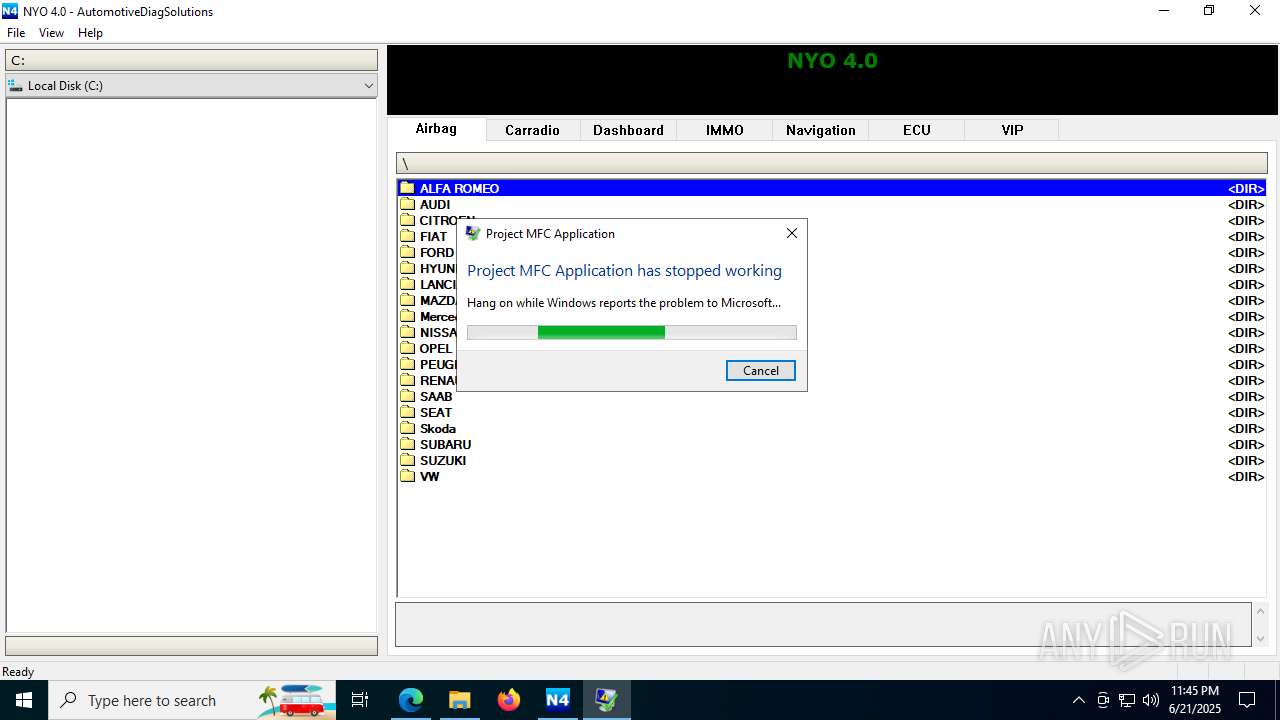Click the FIAT folder icon
Viewport: 1280px width, 720px height.
click(x=407, y=236)
